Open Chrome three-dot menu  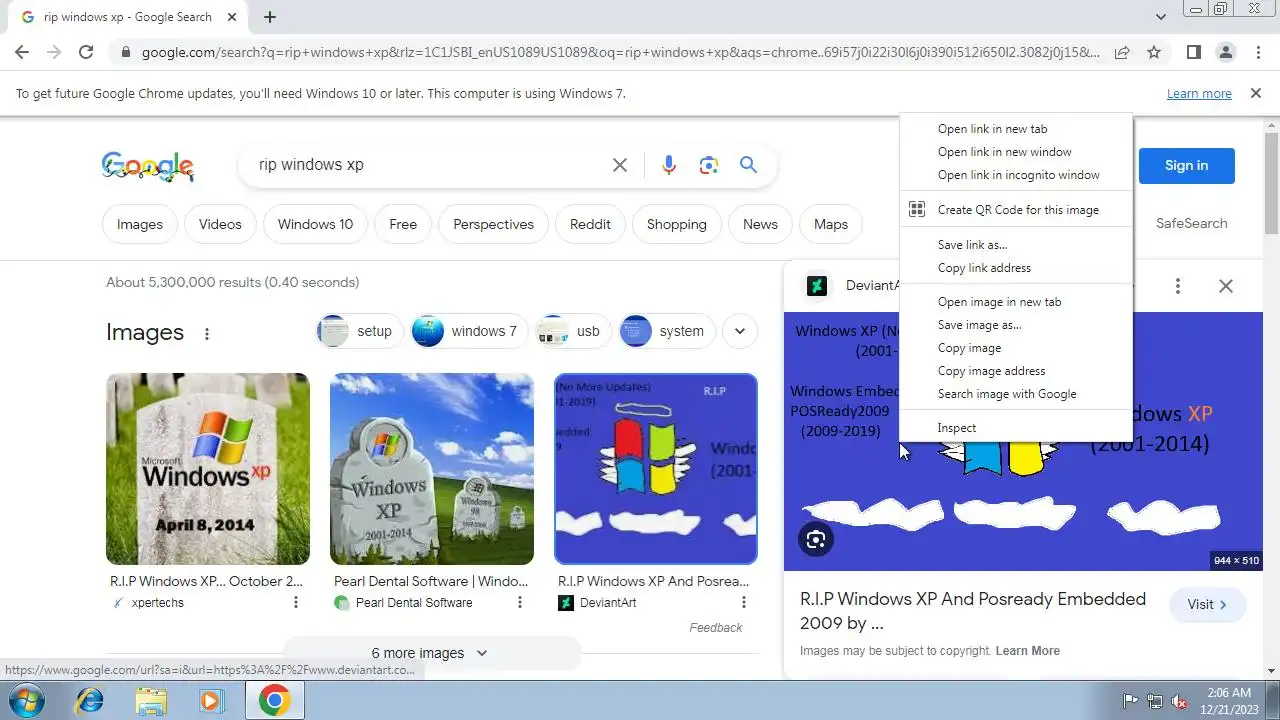pos(1258,52)
